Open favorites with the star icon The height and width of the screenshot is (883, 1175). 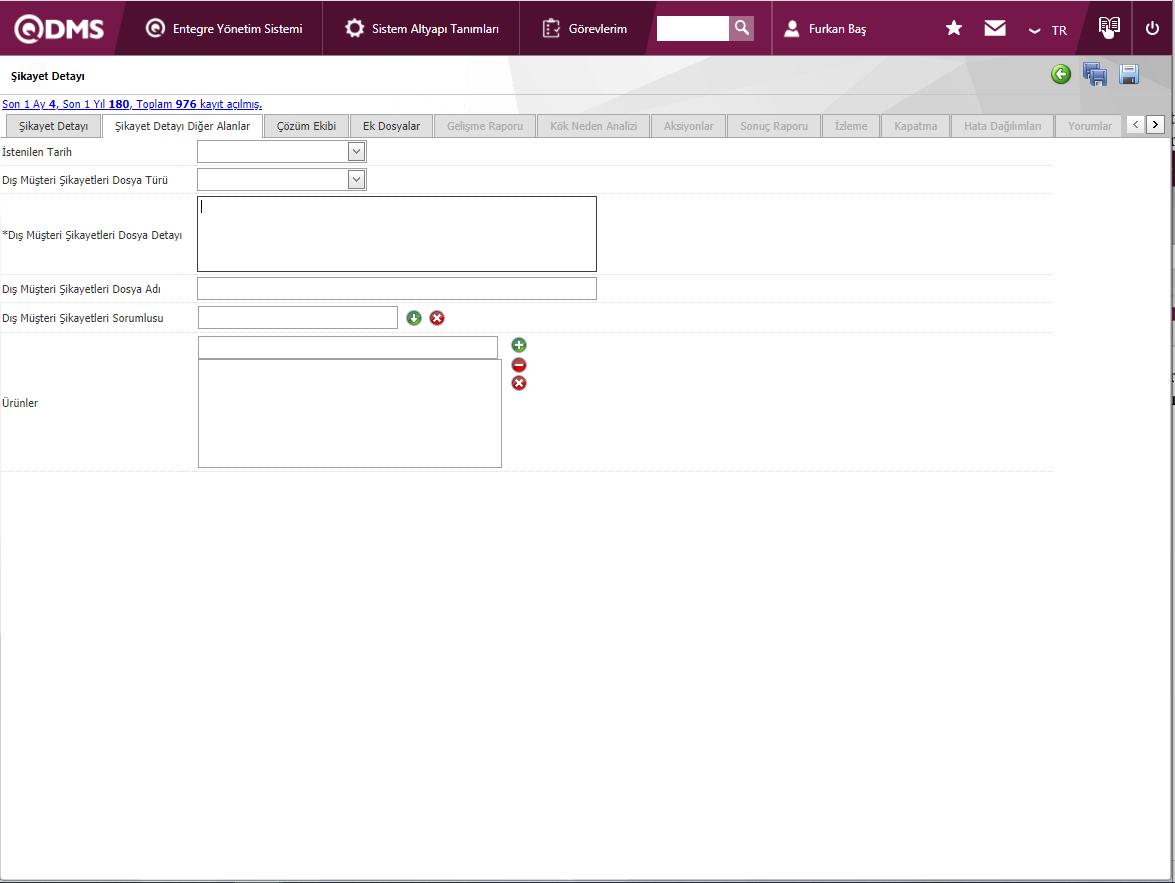(954, 28)
